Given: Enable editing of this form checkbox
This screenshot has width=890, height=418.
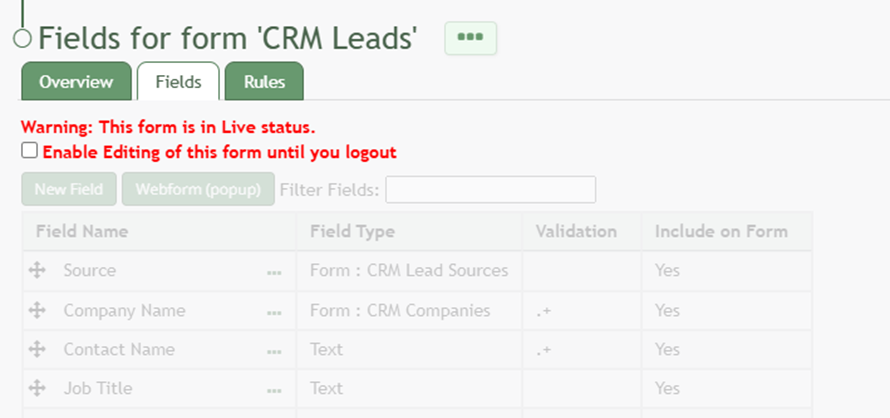Looking at the screenshot, I should click(30, 151).
